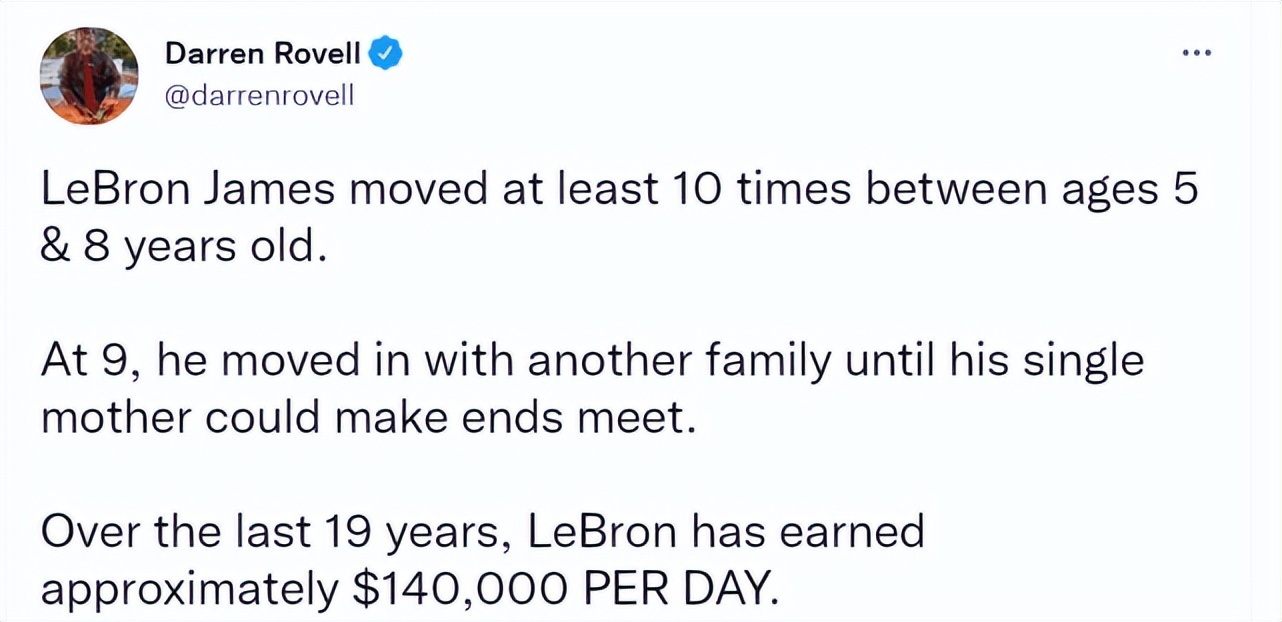Open the @darrenrovell handle link
The width and height of the screenshot is (1282, 622).
(x=257, y=97)
